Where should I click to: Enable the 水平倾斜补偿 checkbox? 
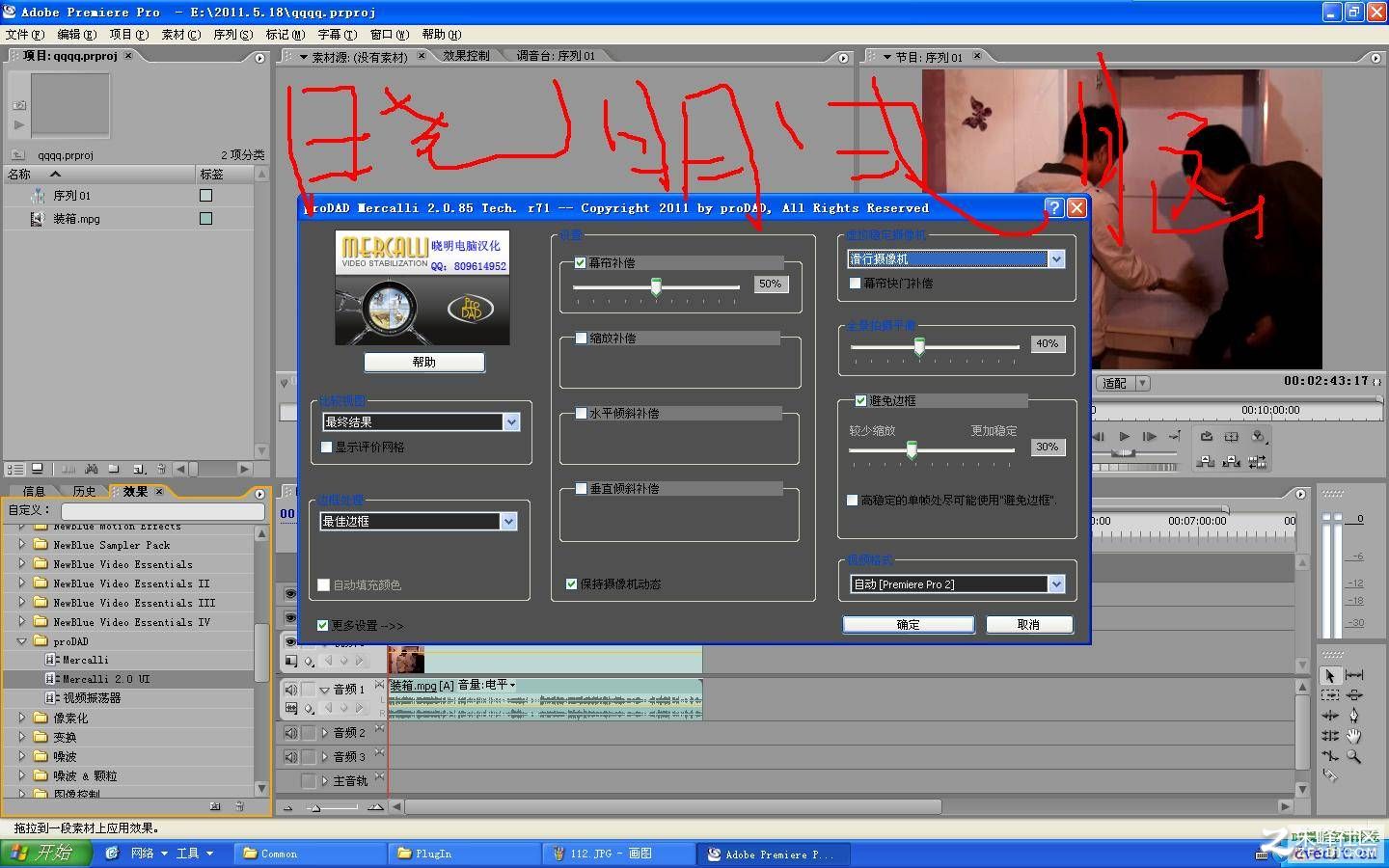[581, 413]
